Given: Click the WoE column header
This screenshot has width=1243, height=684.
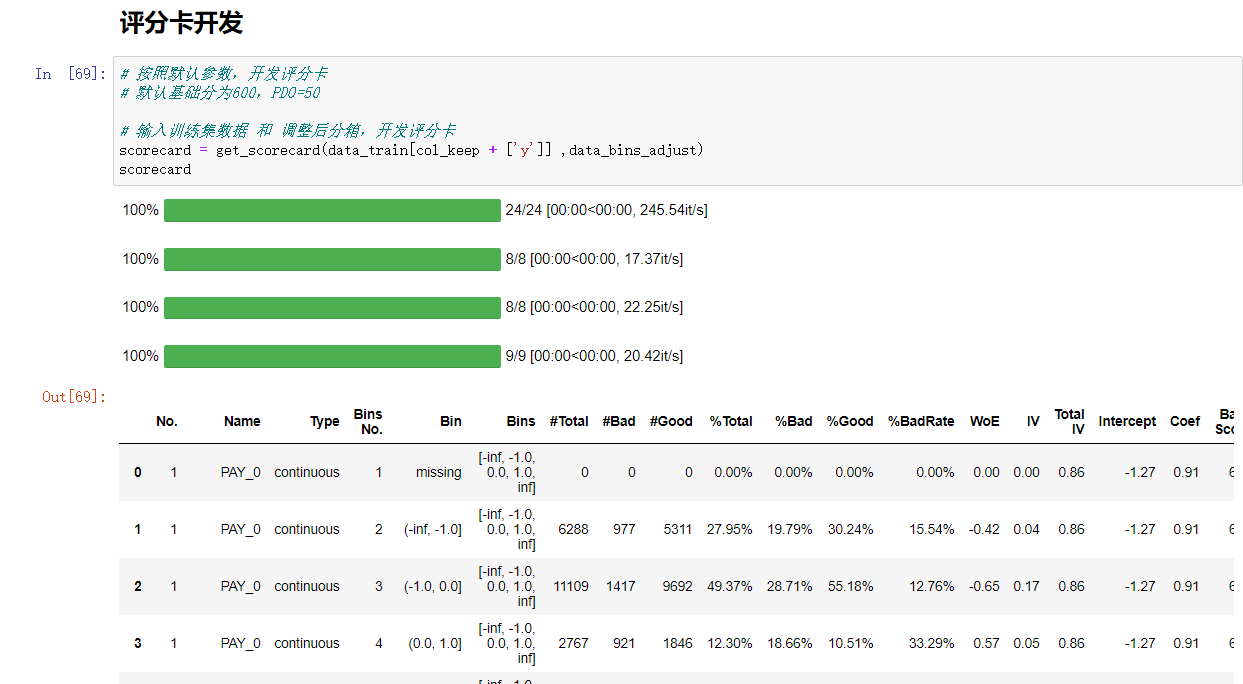Looking at the screenshot, I should pyautogui.click(x=984, y=421).
